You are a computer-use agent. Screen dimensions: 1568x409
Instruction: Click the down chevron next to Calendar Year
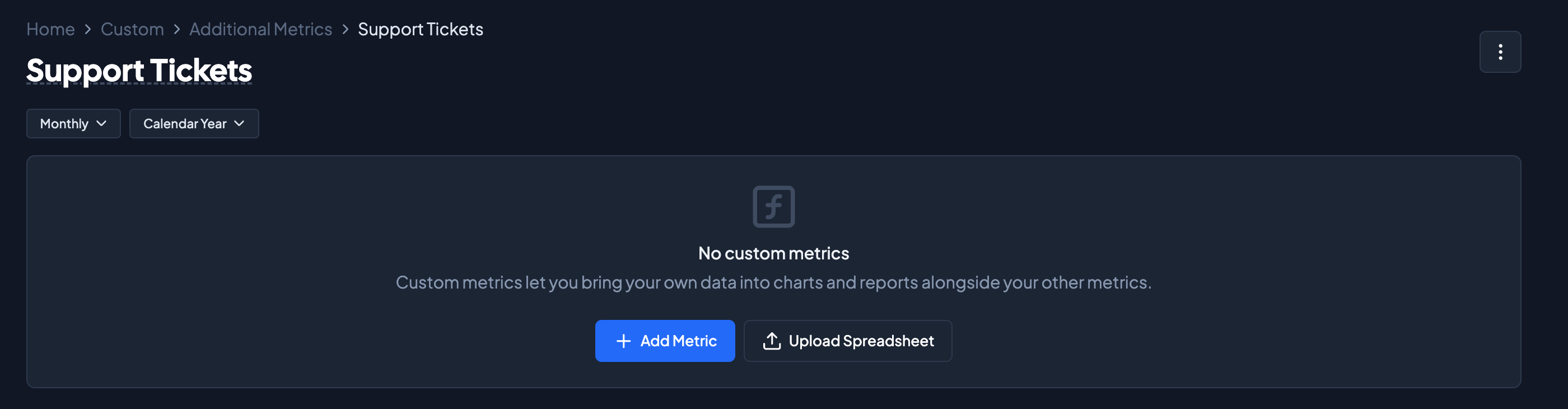(x=239, y=124)
